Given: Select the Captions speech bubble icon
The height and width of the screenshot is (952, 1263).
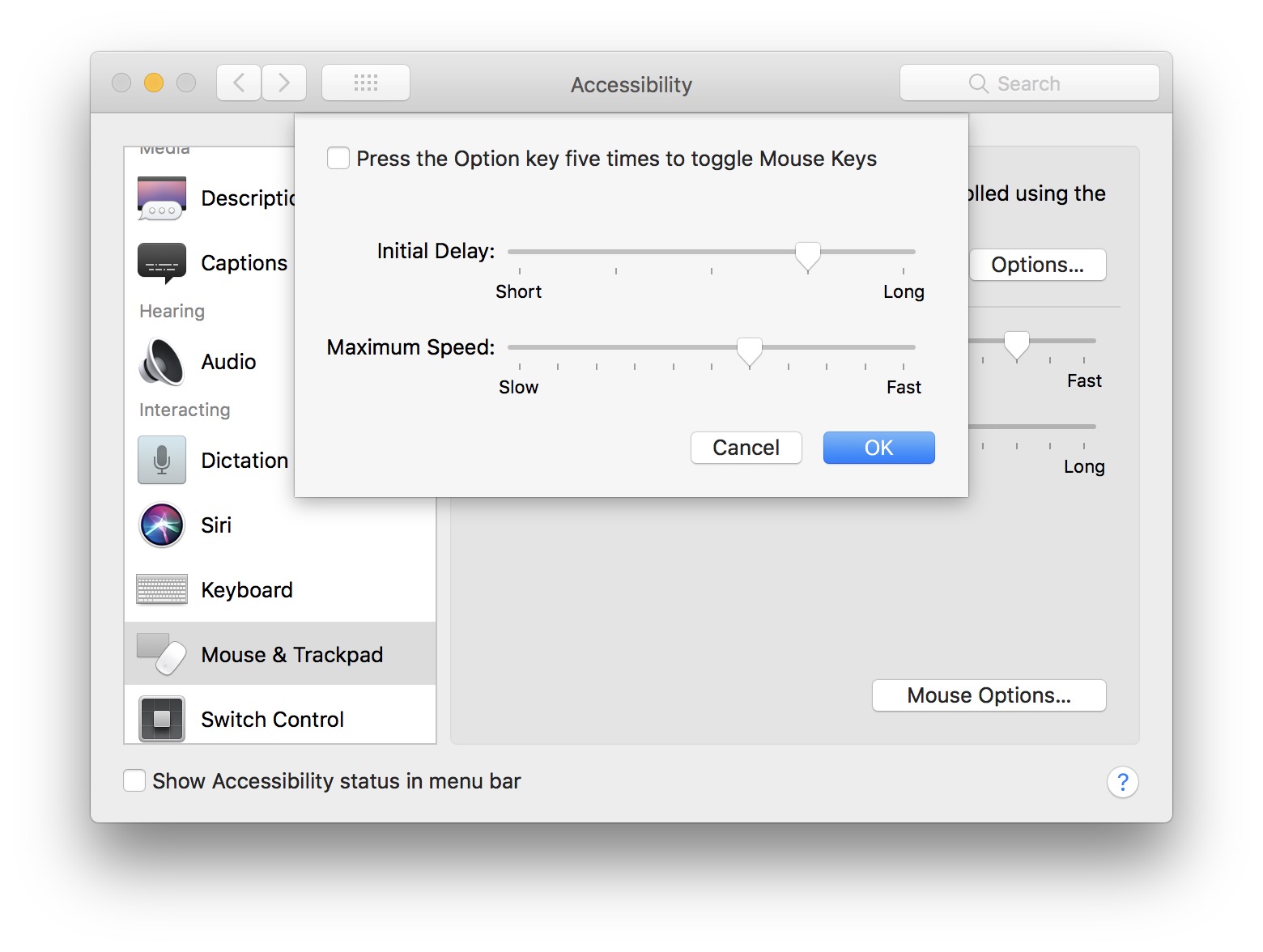Looking at the screenshot, I should [162, 263].
